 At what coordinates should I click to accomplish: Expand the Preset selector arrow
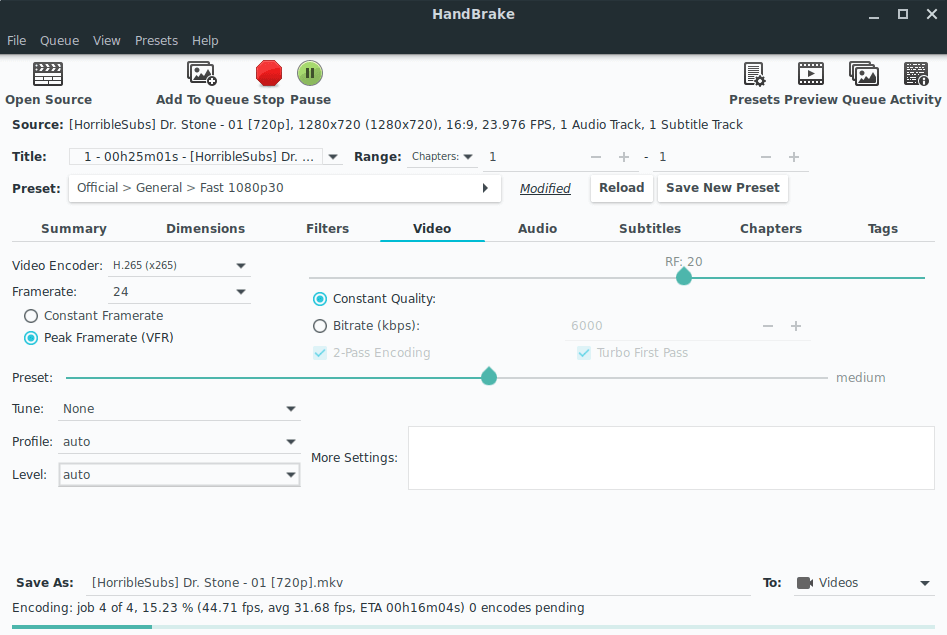(485, 189)
